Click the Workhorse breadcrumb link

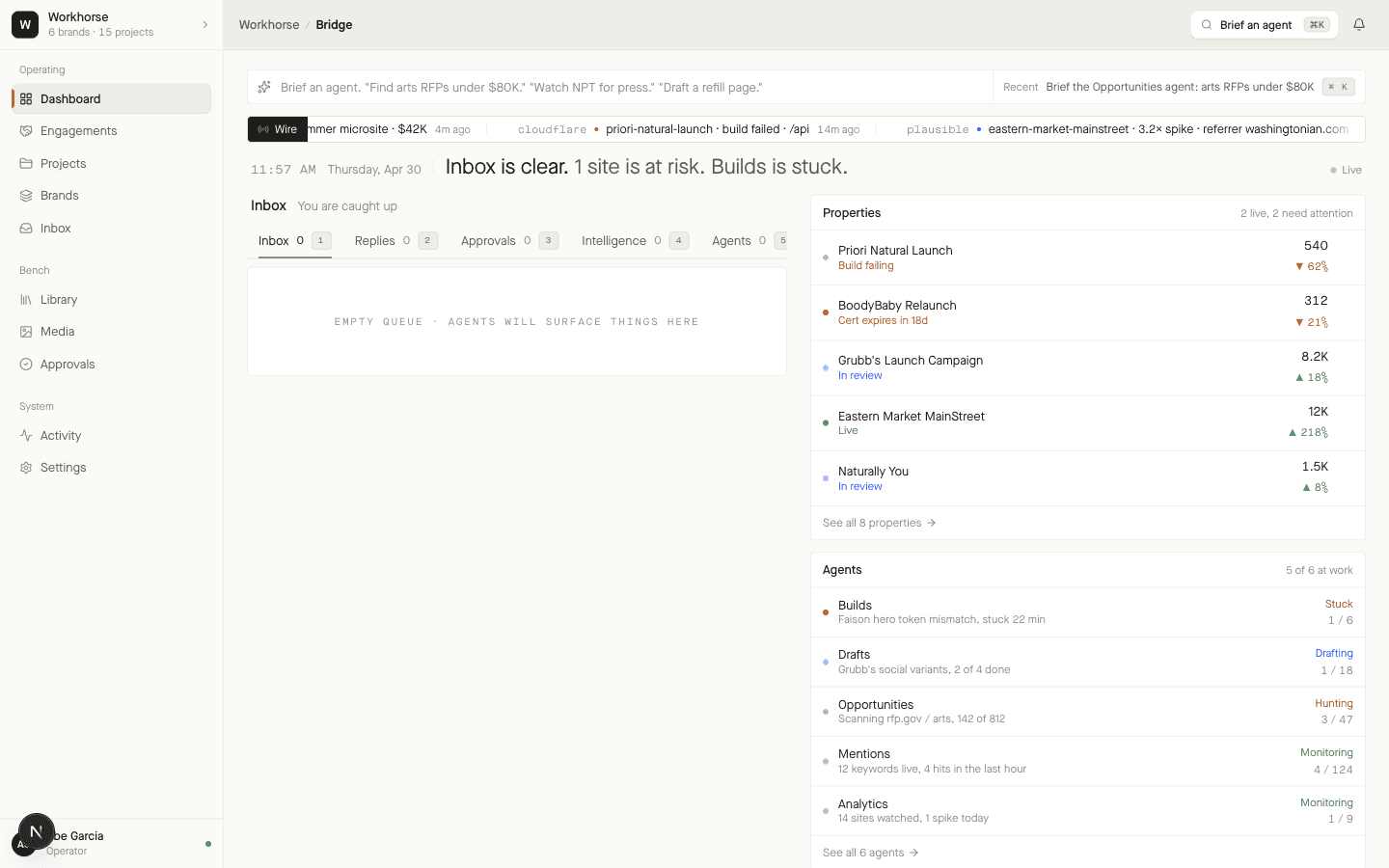click(269, 25)
